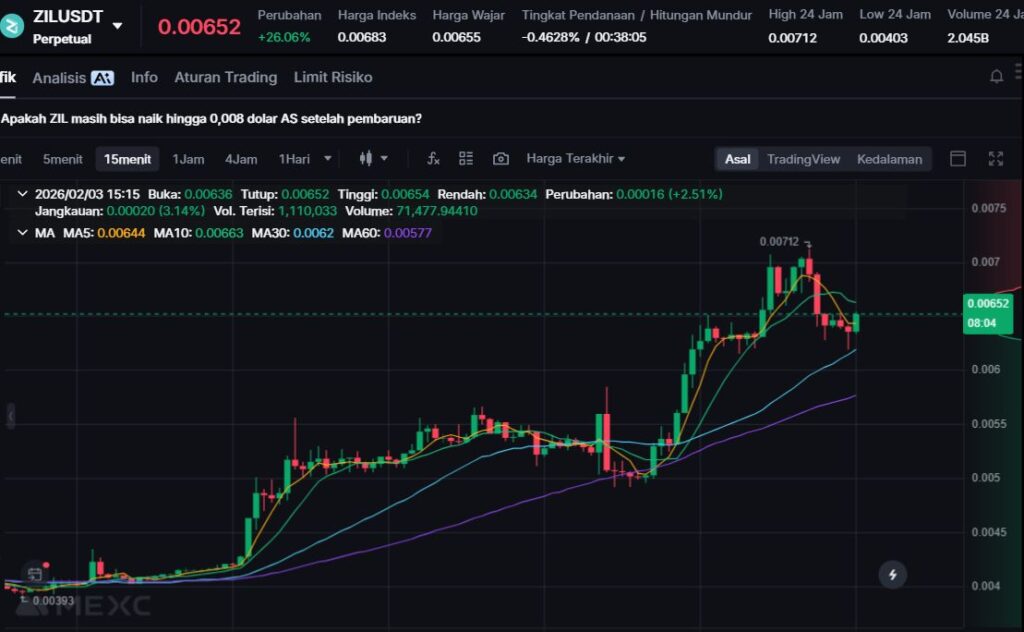
Task: Select the Asal chart mode
Action: tap(738, 159)
